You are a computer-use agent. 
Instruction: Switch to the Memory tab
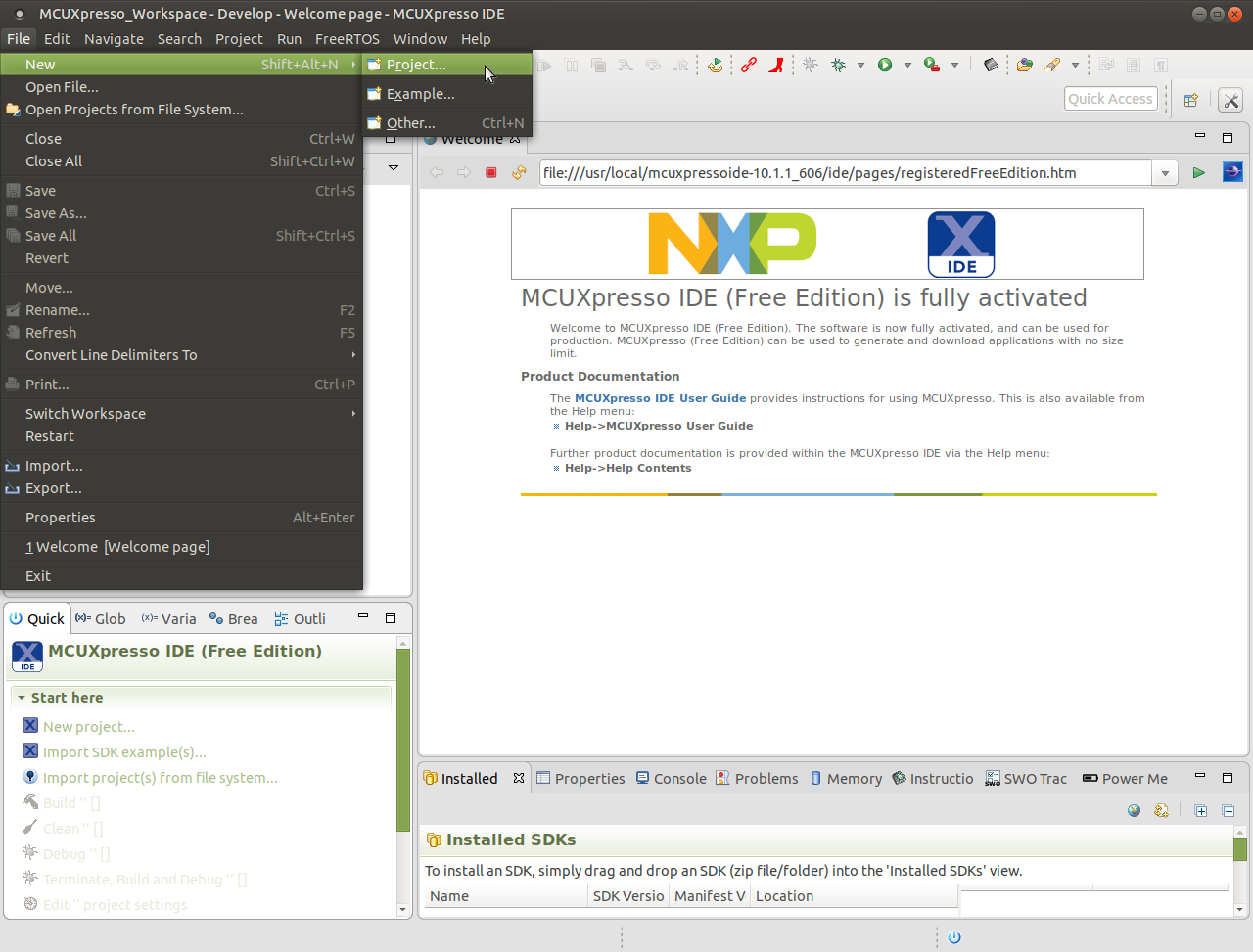(846, 779)
